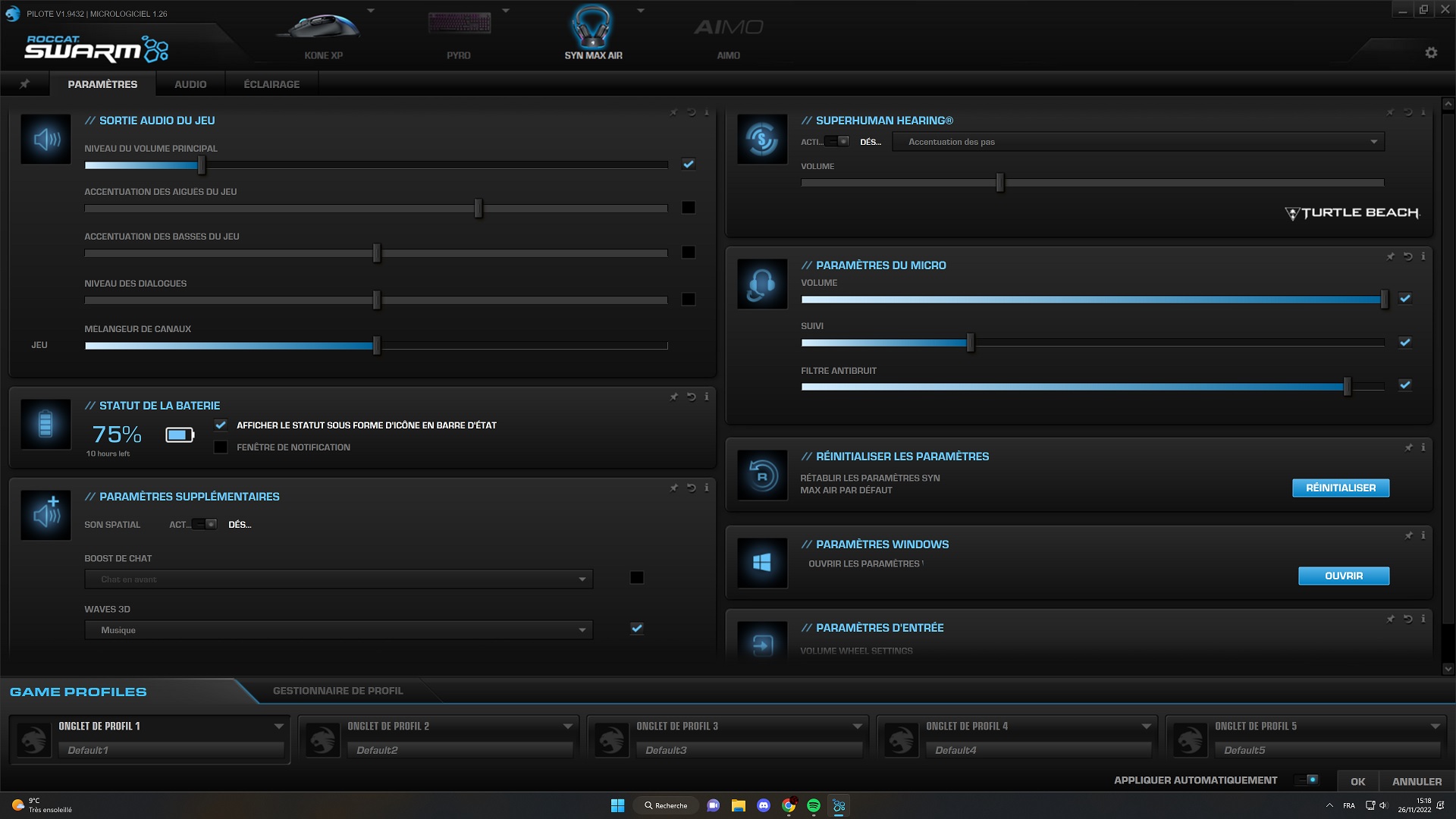Click the Annuler button
Image resolution: width=1456 pixels, height=819 pixels.
[1417, 781]
